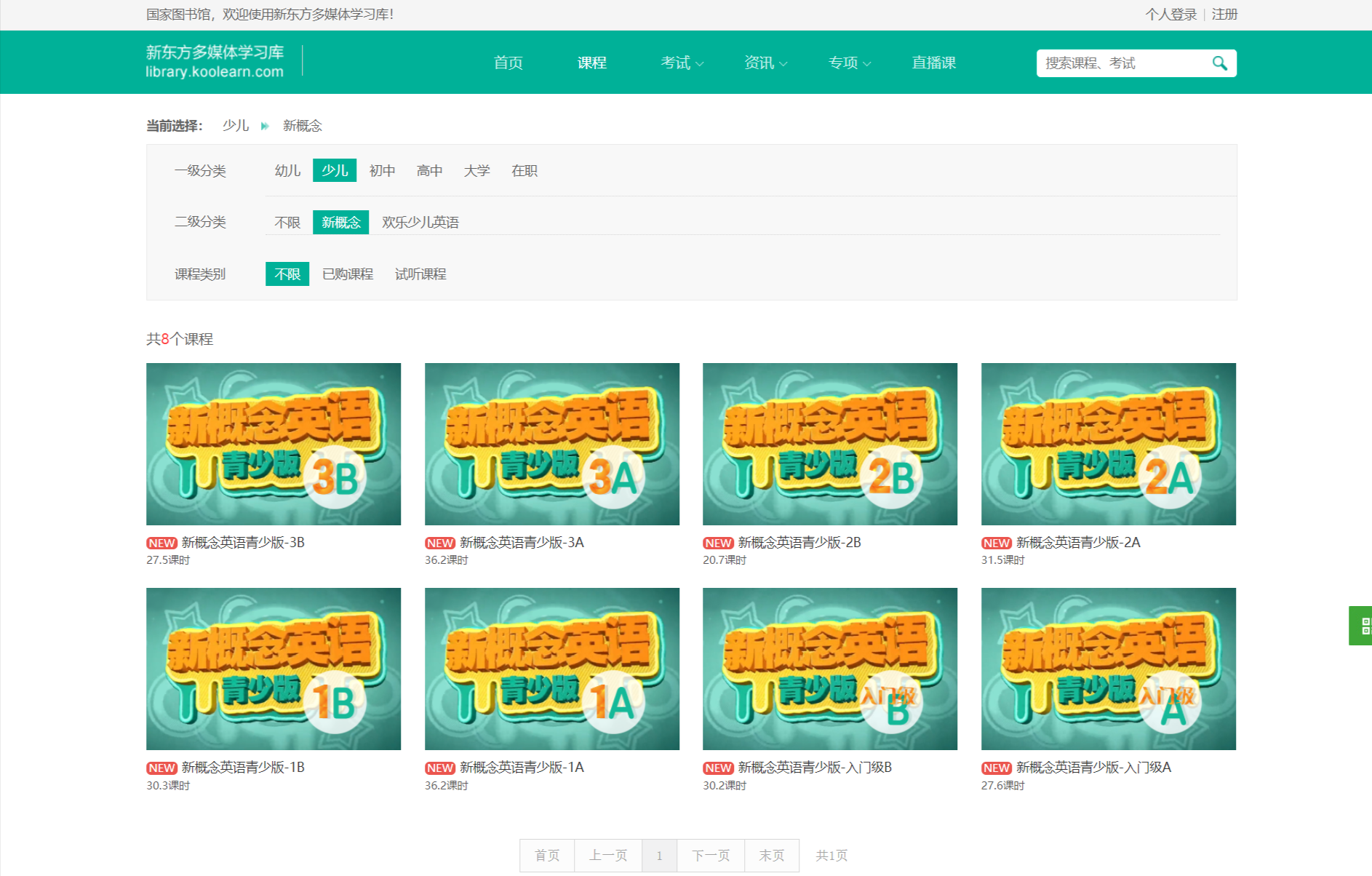Open the 新概念英语青少版-2A title link
The width and height of the screenshot is (1372, 876).
[1078, 543]
